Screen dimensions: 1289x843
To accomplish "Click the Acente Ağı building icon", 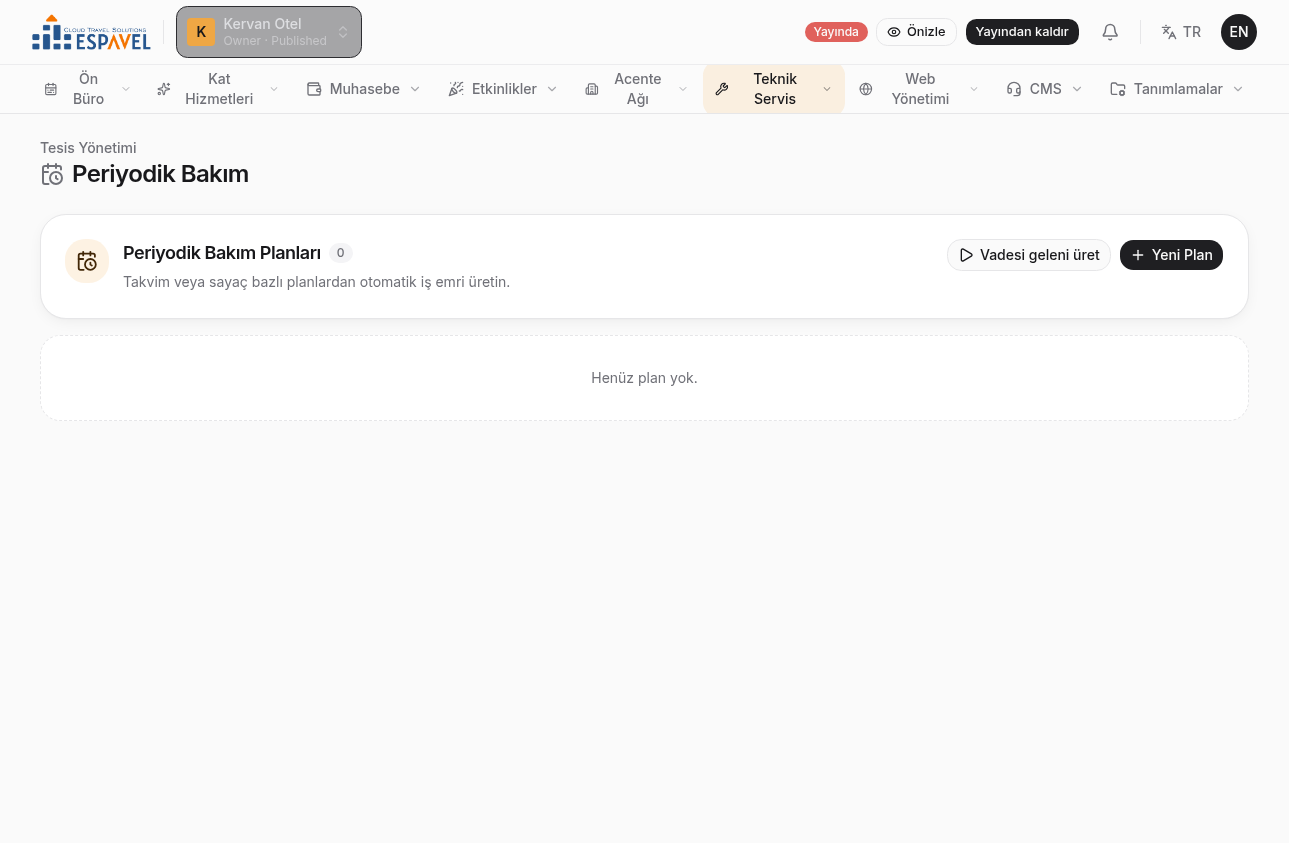I will click(x=591, y=89).
